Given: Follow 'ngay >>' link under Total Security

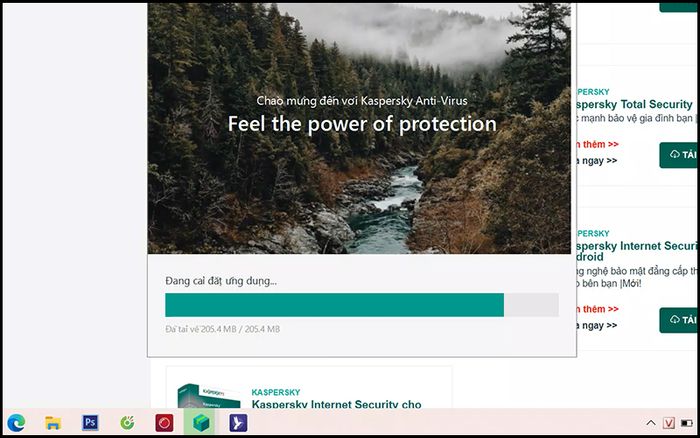Looking at the screenshot, I should point(597,160).
